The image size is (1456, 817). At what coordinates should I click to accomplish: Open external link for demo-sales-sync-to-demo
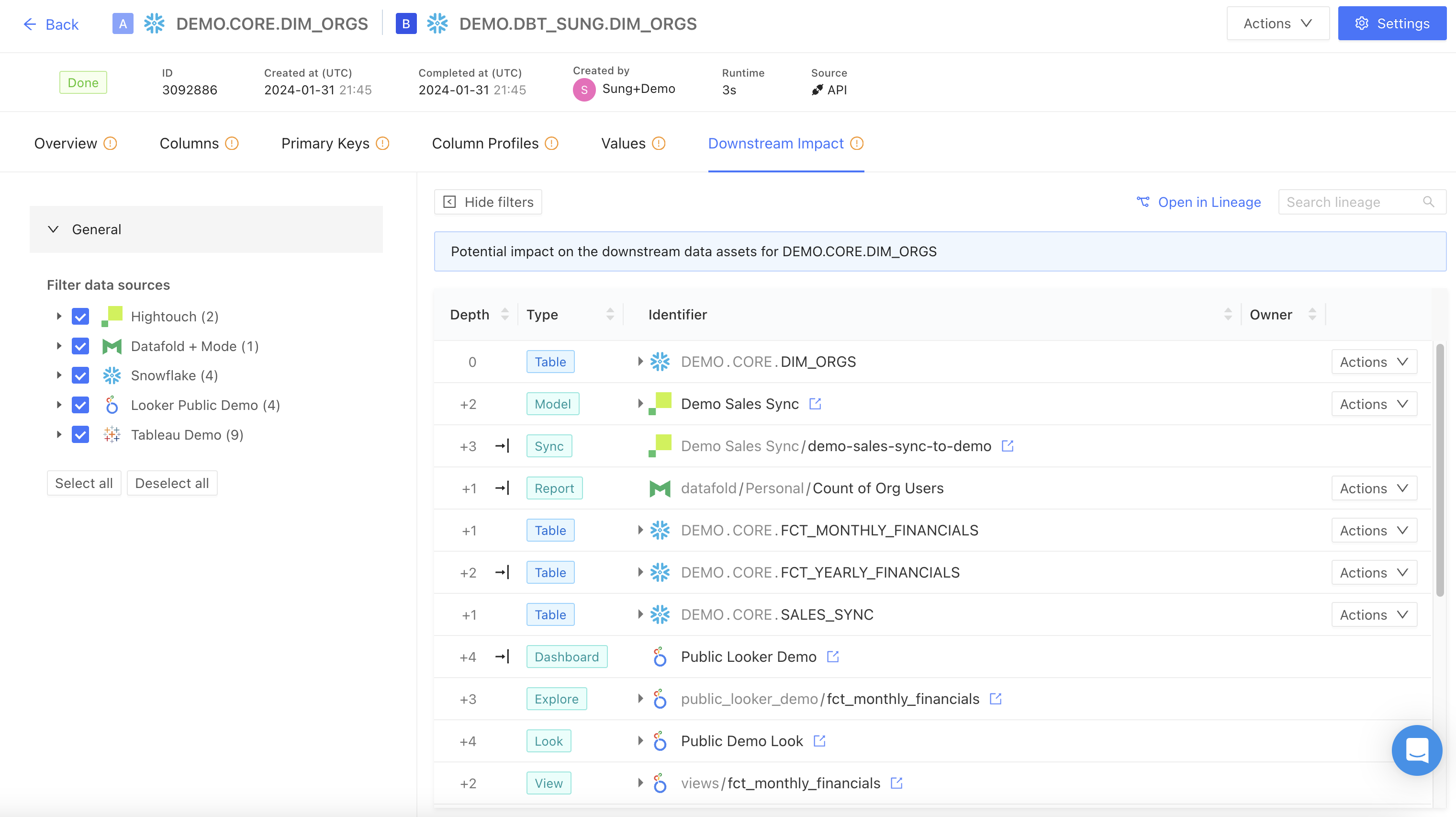1007,446
